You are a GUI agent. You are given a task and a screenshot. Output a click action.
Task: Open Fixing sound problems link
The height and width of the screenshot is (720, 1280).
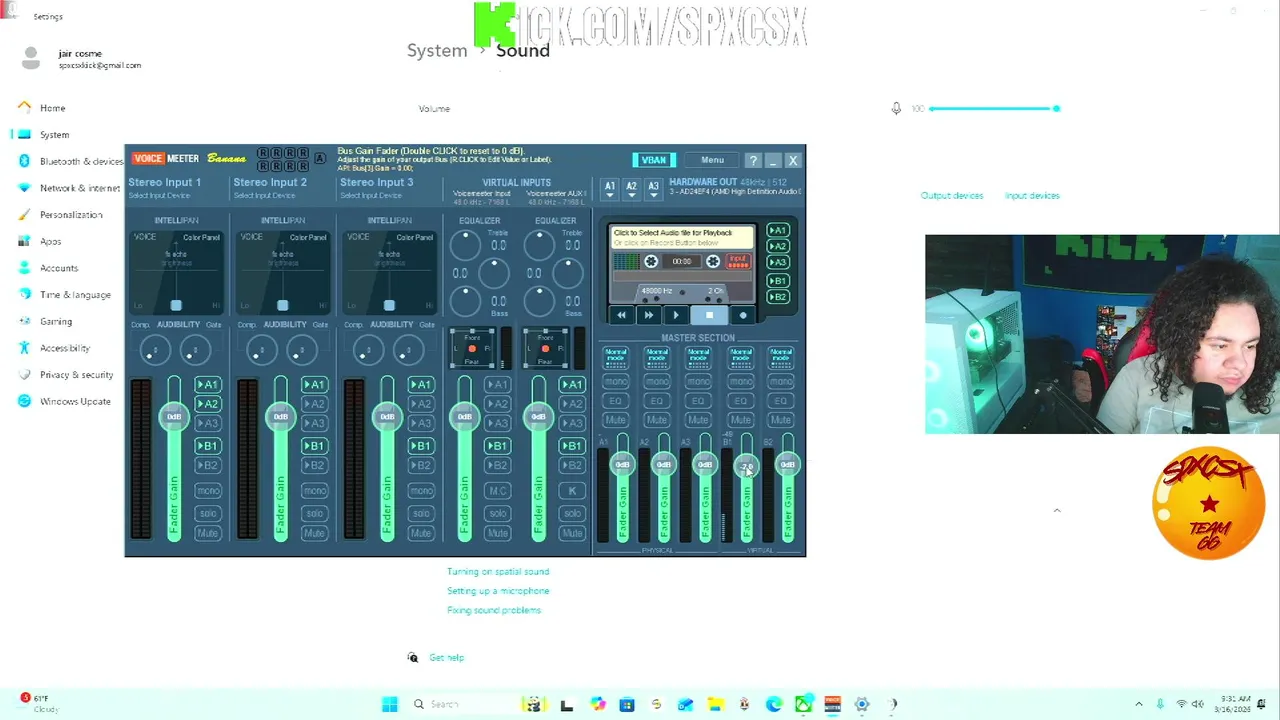[x=494, y=610]
